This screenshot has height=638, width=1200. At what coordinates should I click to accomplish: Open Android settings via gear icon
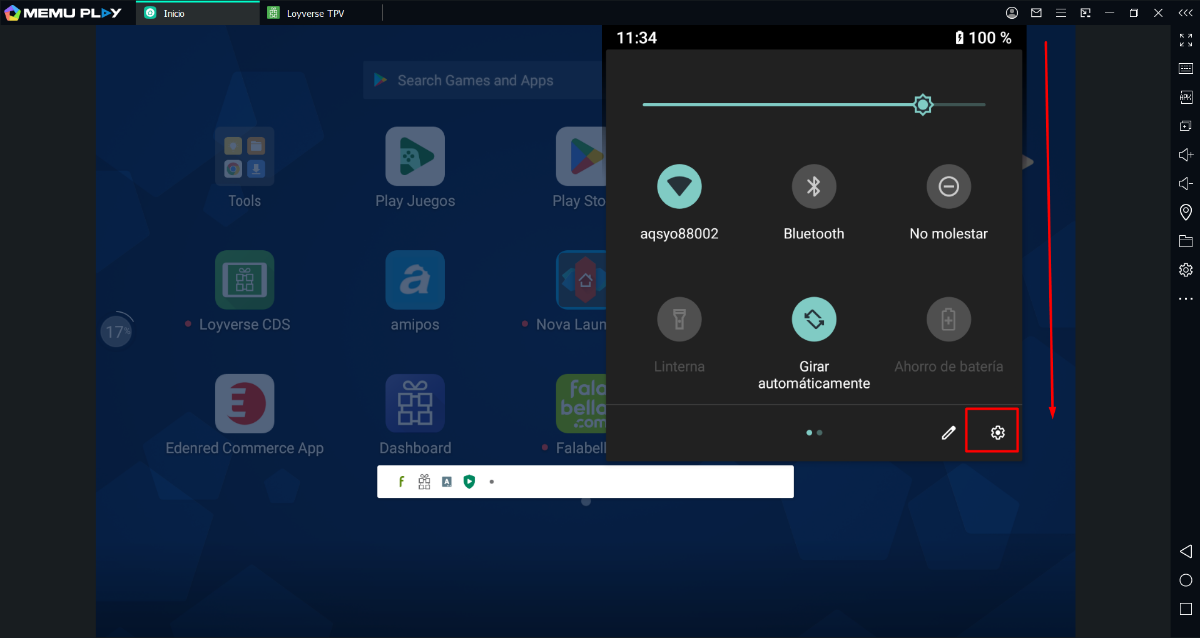997,432
